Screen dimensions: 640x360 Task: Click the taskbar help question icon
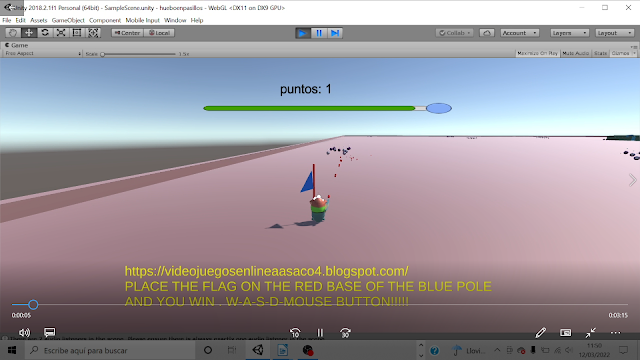435,350
